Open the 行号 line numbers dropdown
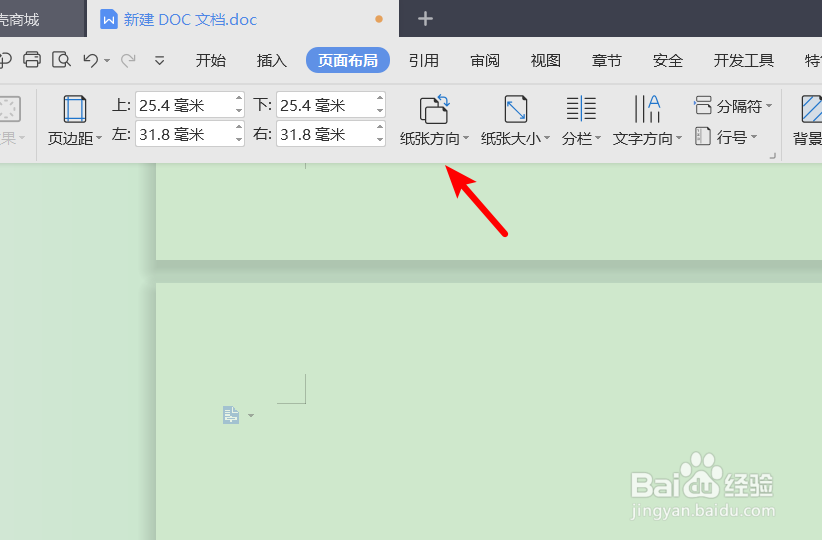The image size is (822, 540). (x=726, y=137)
